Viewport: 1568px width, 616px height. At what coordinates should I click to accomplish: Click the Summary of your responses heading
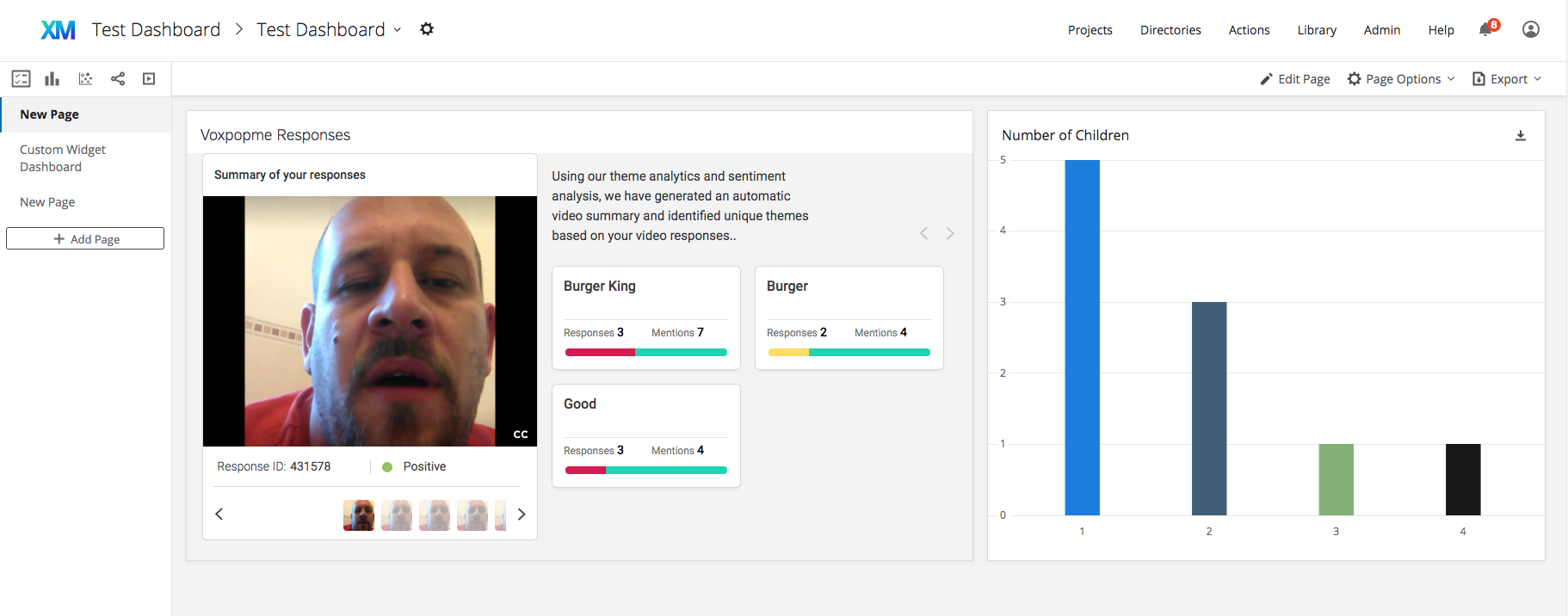(x=290, y=175)
